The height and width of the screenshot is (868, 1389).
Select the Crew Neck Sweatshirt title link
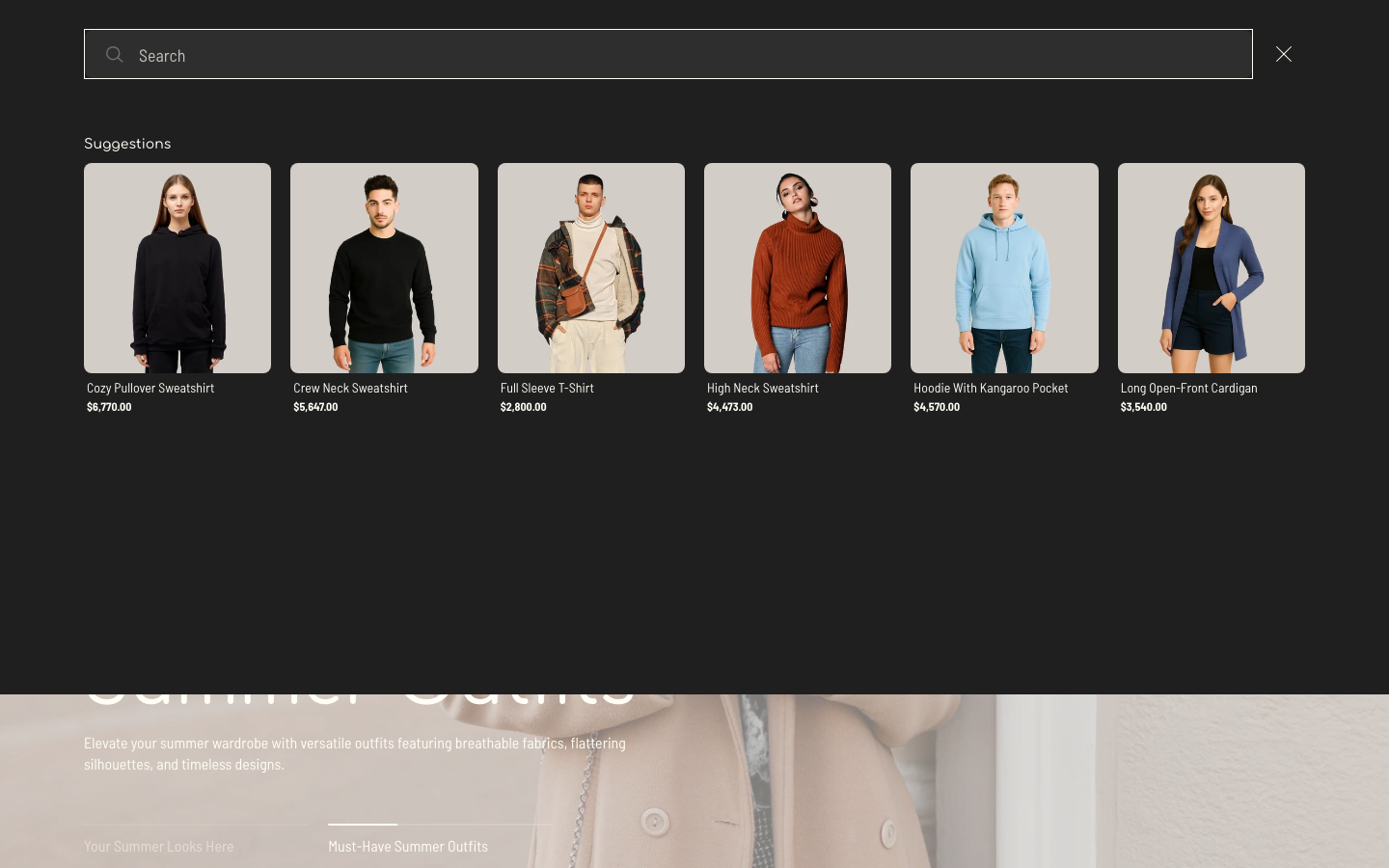[x=350, y=388]
